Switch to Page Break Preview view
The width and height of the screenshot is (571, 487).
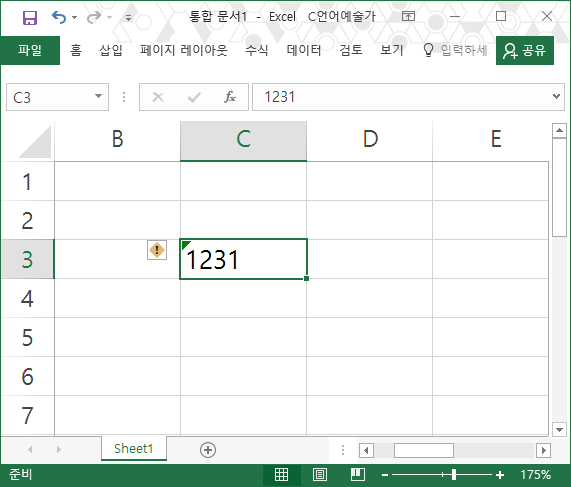click(358, 474)
